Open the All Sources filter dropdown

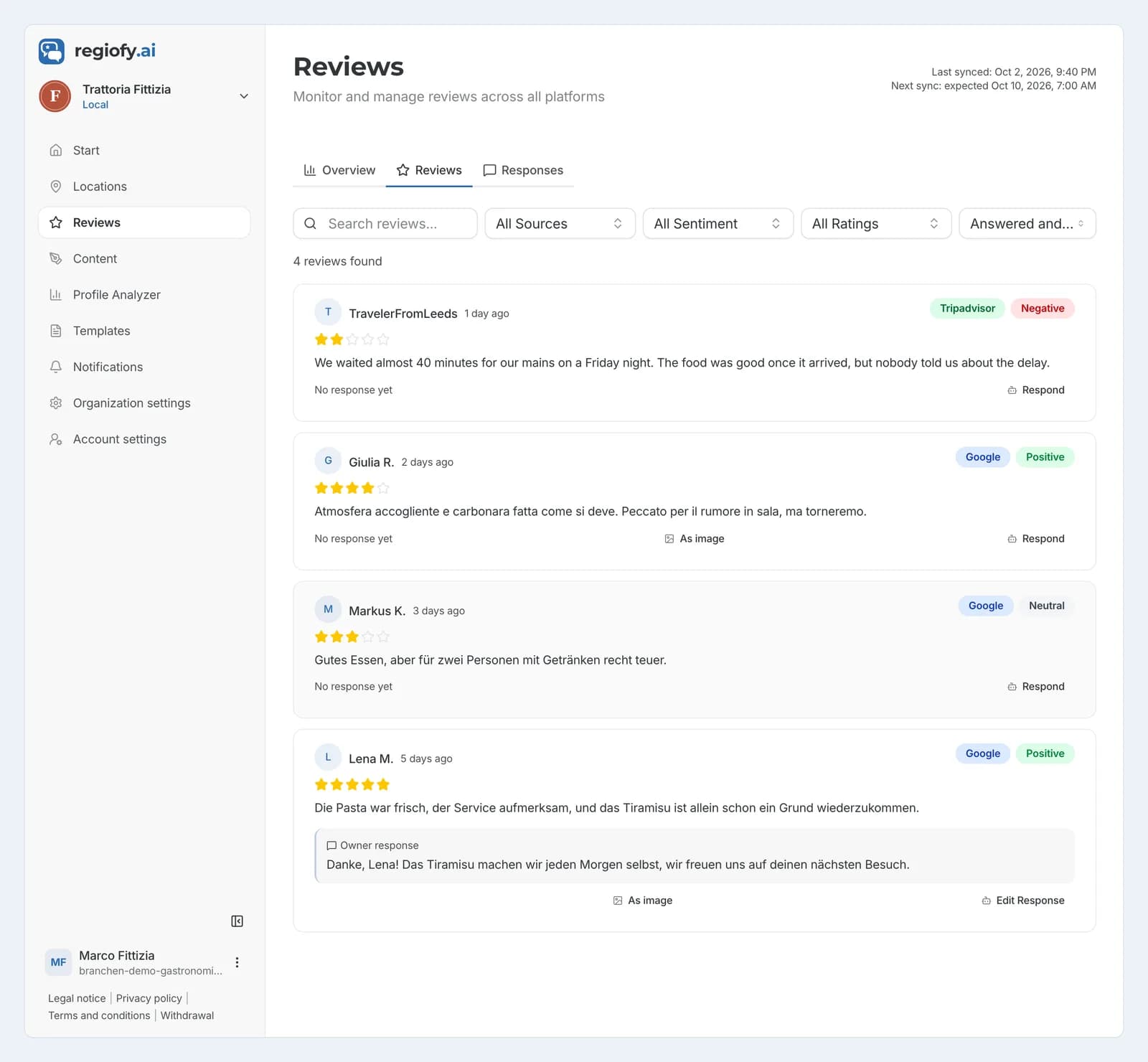point(560,224)
